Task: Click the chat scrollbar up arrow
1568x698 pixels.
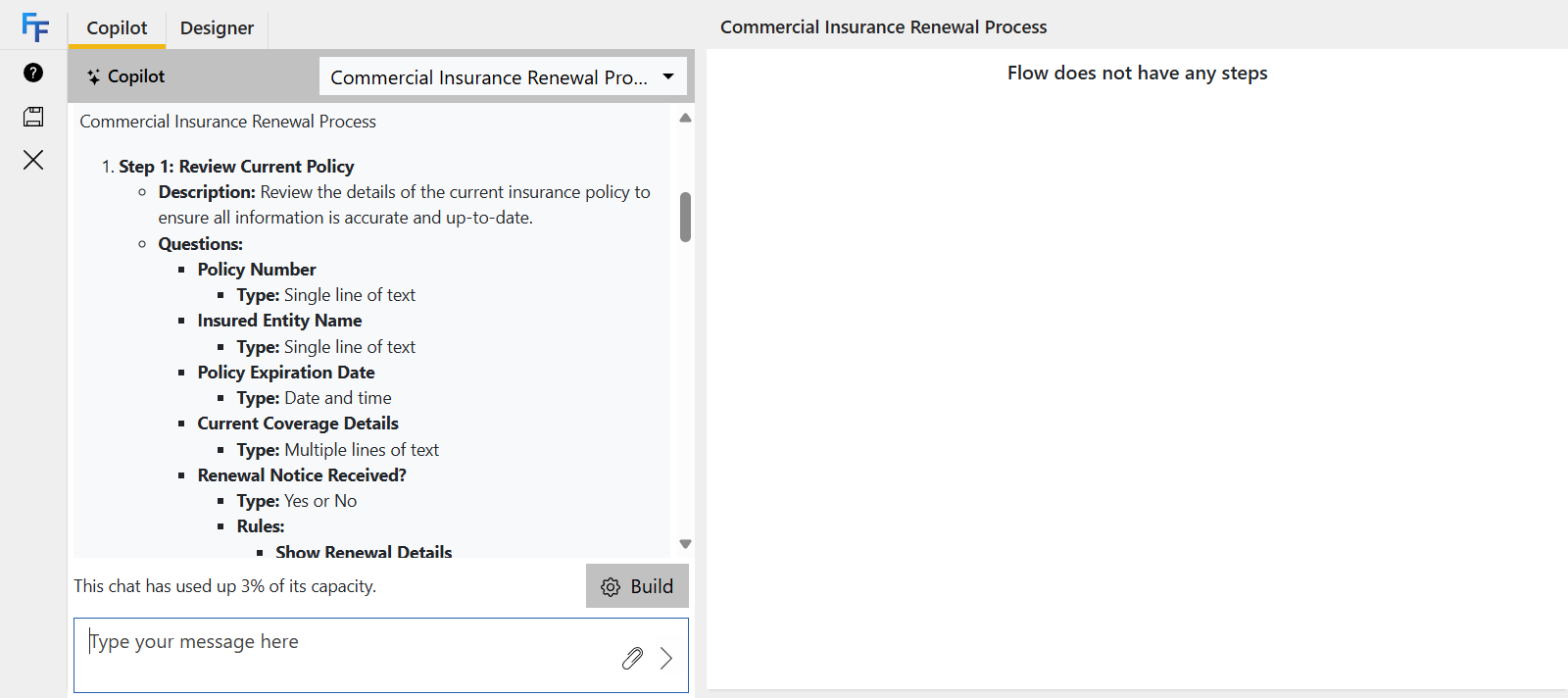Action: 685,118
